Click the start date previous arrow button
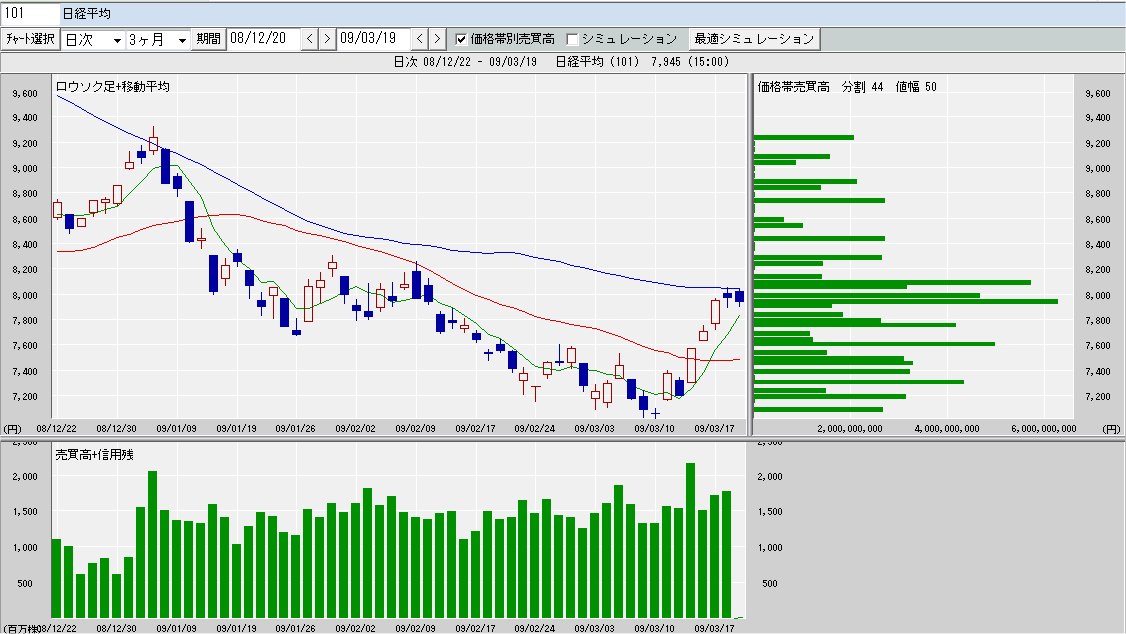This screenshot has width=1126, height=634. pos(309,39)
